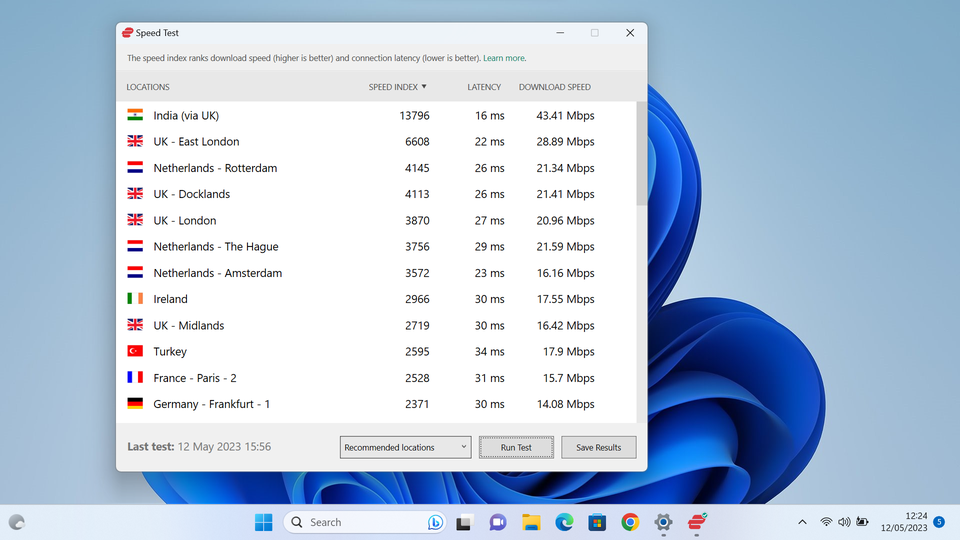Screen dimensions: 960x540
Task: Select the UK - East London row
Action: pos(377,141)
